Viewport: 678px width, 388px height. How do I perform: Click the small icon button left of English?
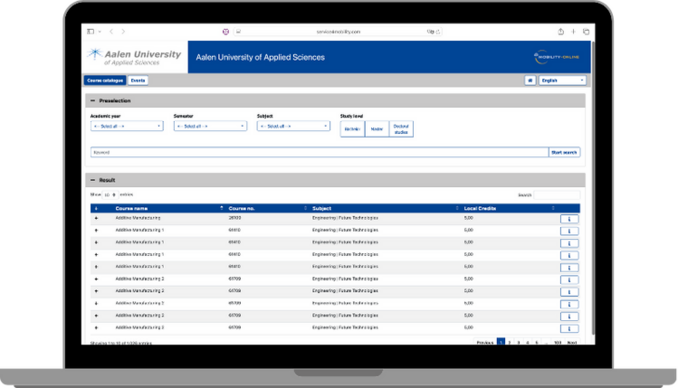pos(530,80)
